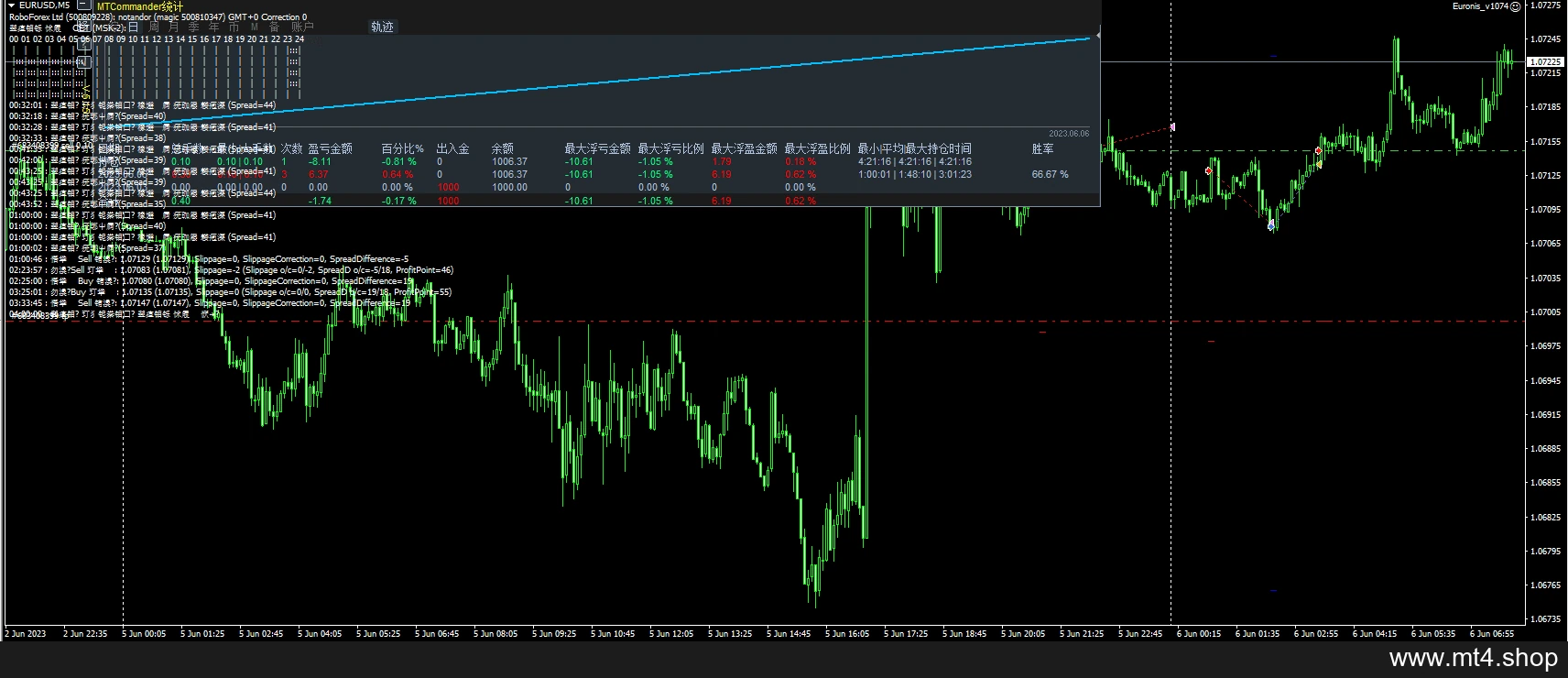
Task: Click the 轨迹 (track) button
Action: (x=382, y=27)
